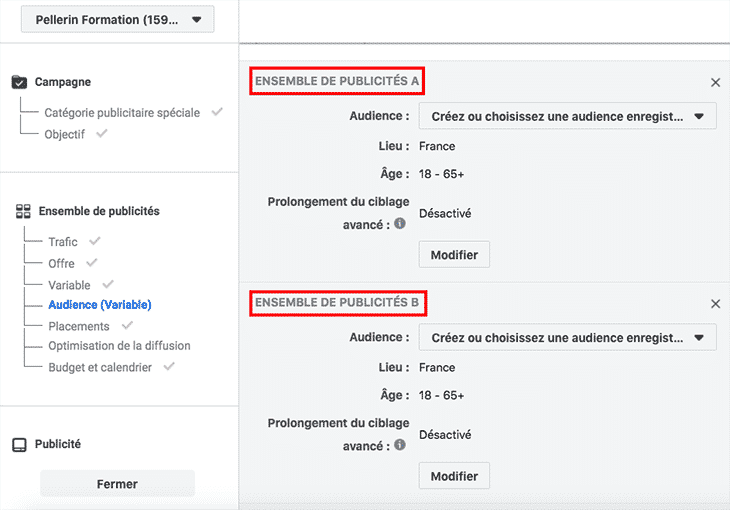Click the Publicité section icon
The width and height of the screenshot is (730, 510).
pos(19,445)
